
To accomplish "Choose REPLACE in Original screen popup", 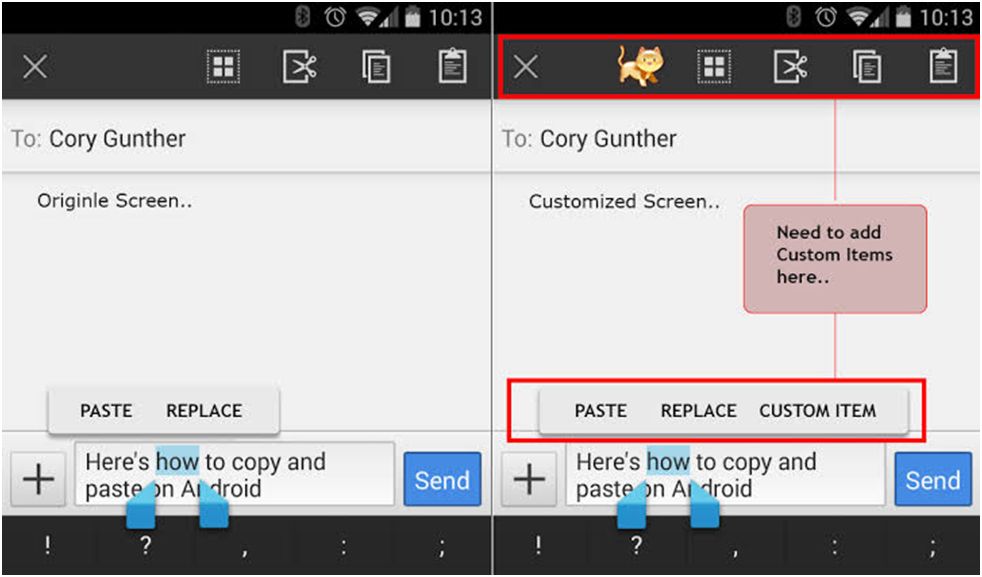I will tap(204, 411).
